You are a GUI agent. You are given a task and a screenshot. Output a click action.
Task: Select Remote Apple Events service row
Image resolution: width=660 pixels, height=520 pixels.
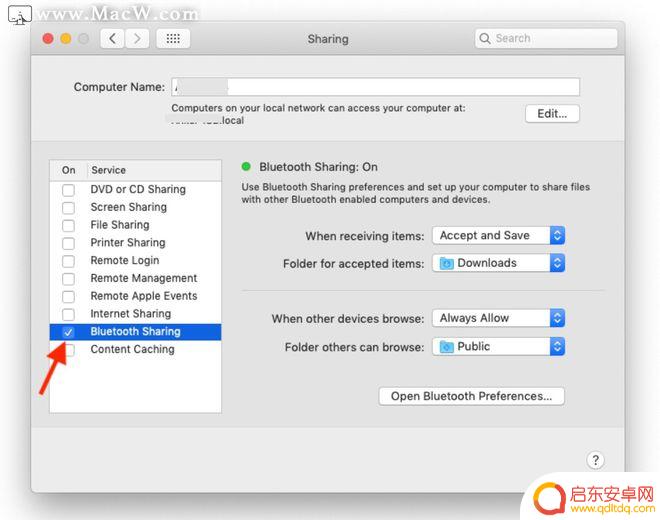(135, 296)
